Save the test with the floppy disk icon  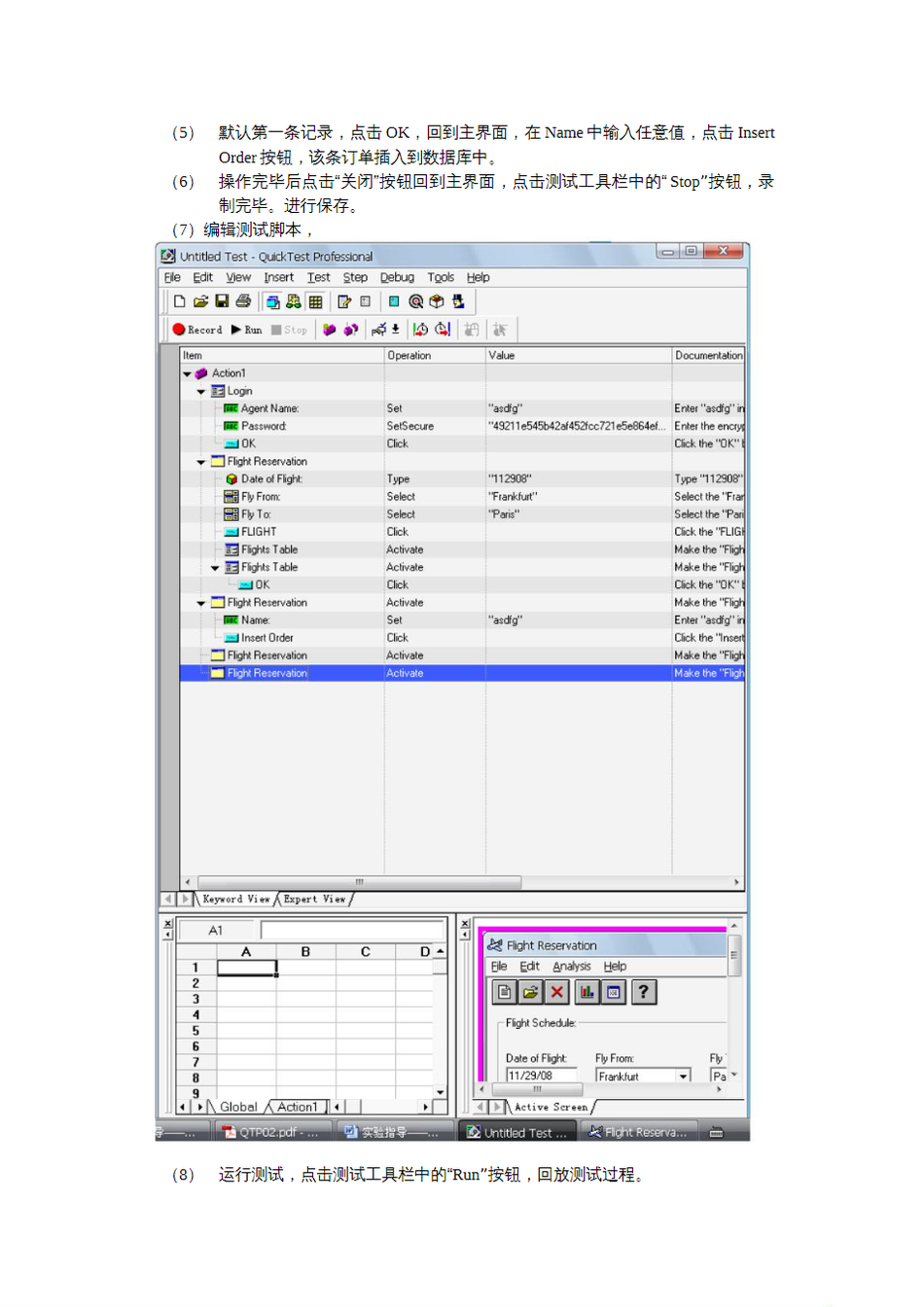222,301
